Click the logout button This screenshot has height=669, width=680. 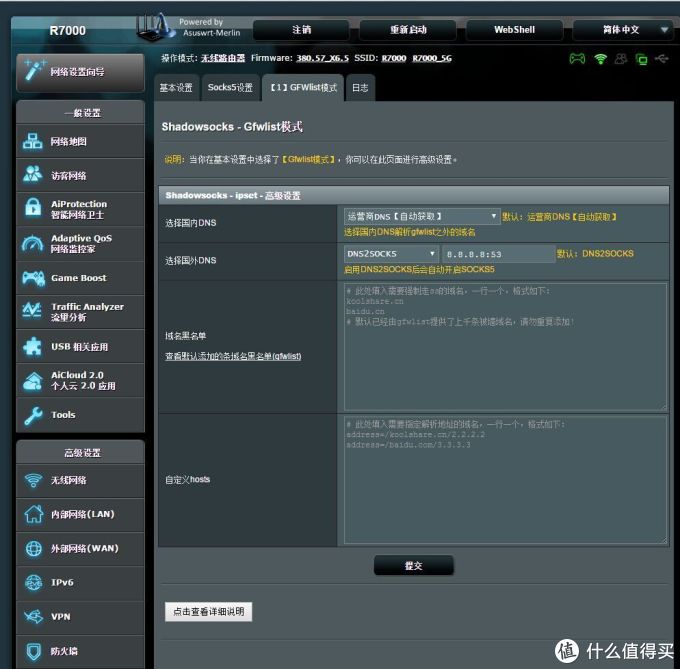tap(301, 29)
